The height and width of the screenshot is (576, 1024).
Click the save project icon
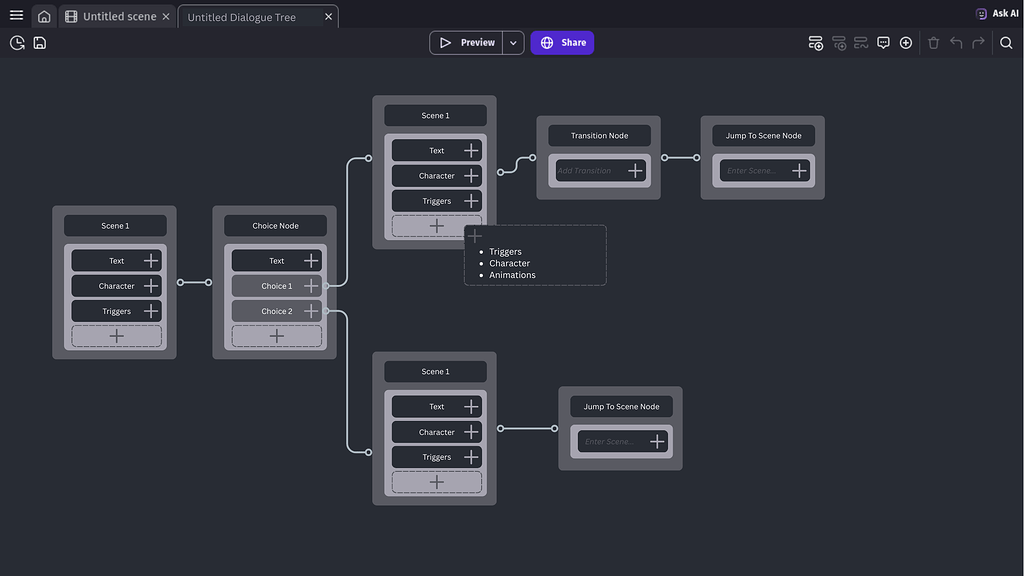(38, 42)
